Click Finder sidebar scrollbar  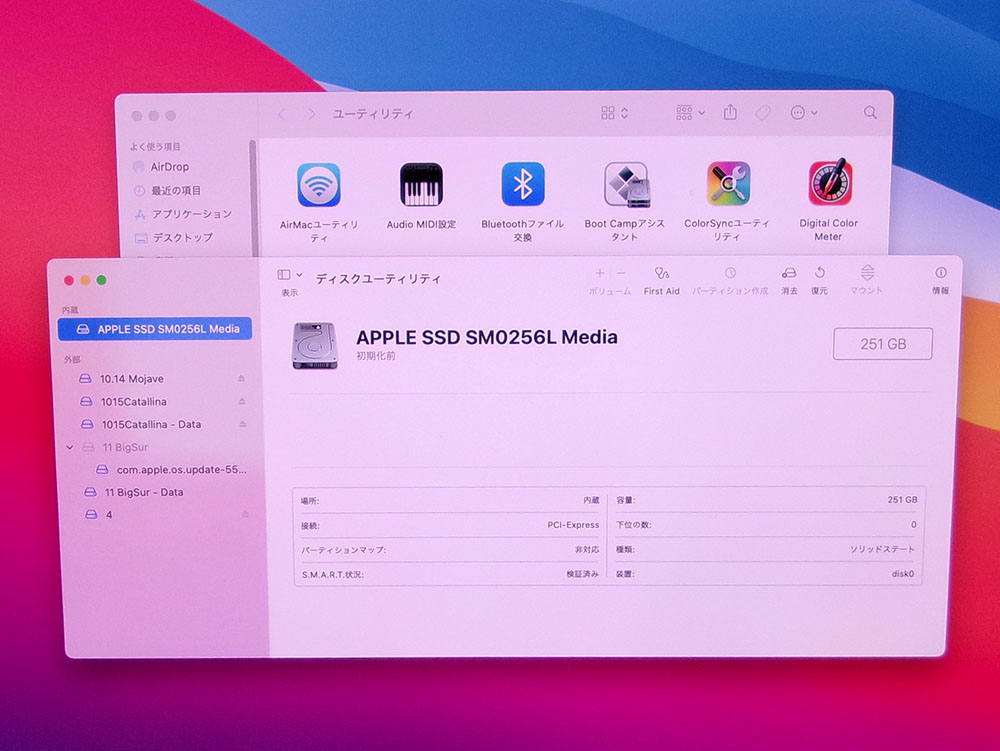[x=253, y=198]
